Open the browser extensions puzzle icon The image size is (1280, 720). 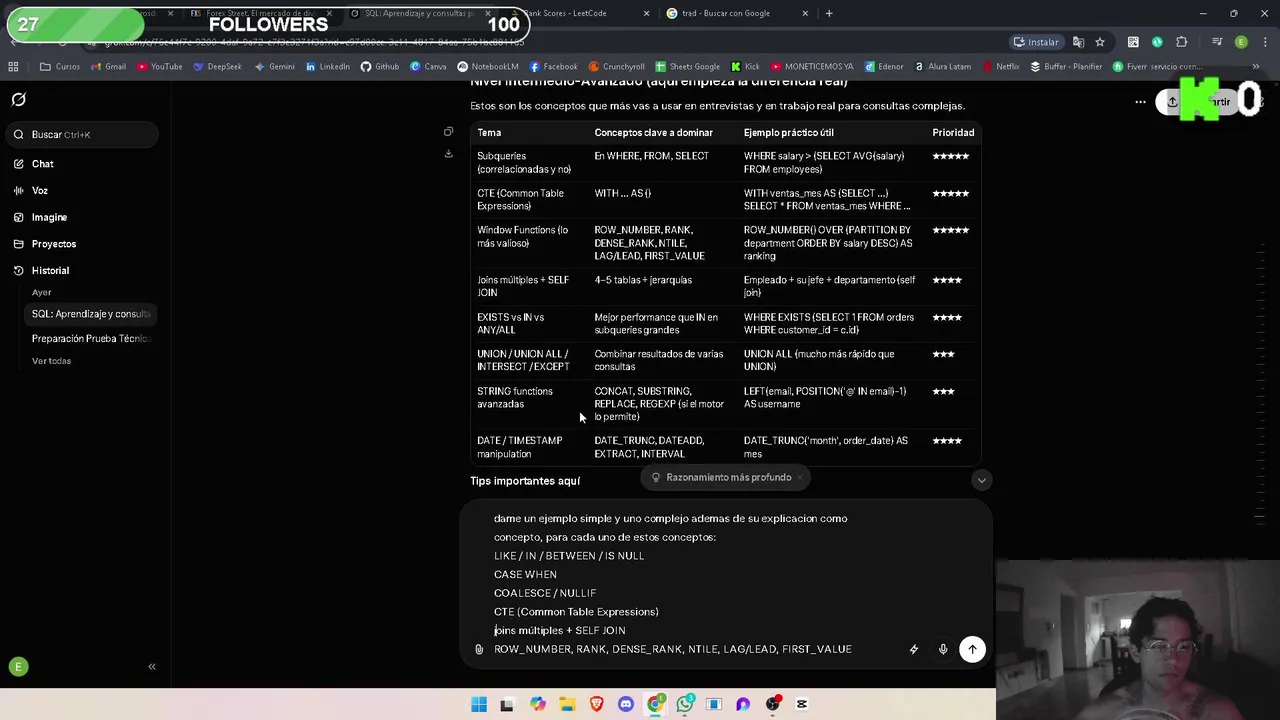1182,42
